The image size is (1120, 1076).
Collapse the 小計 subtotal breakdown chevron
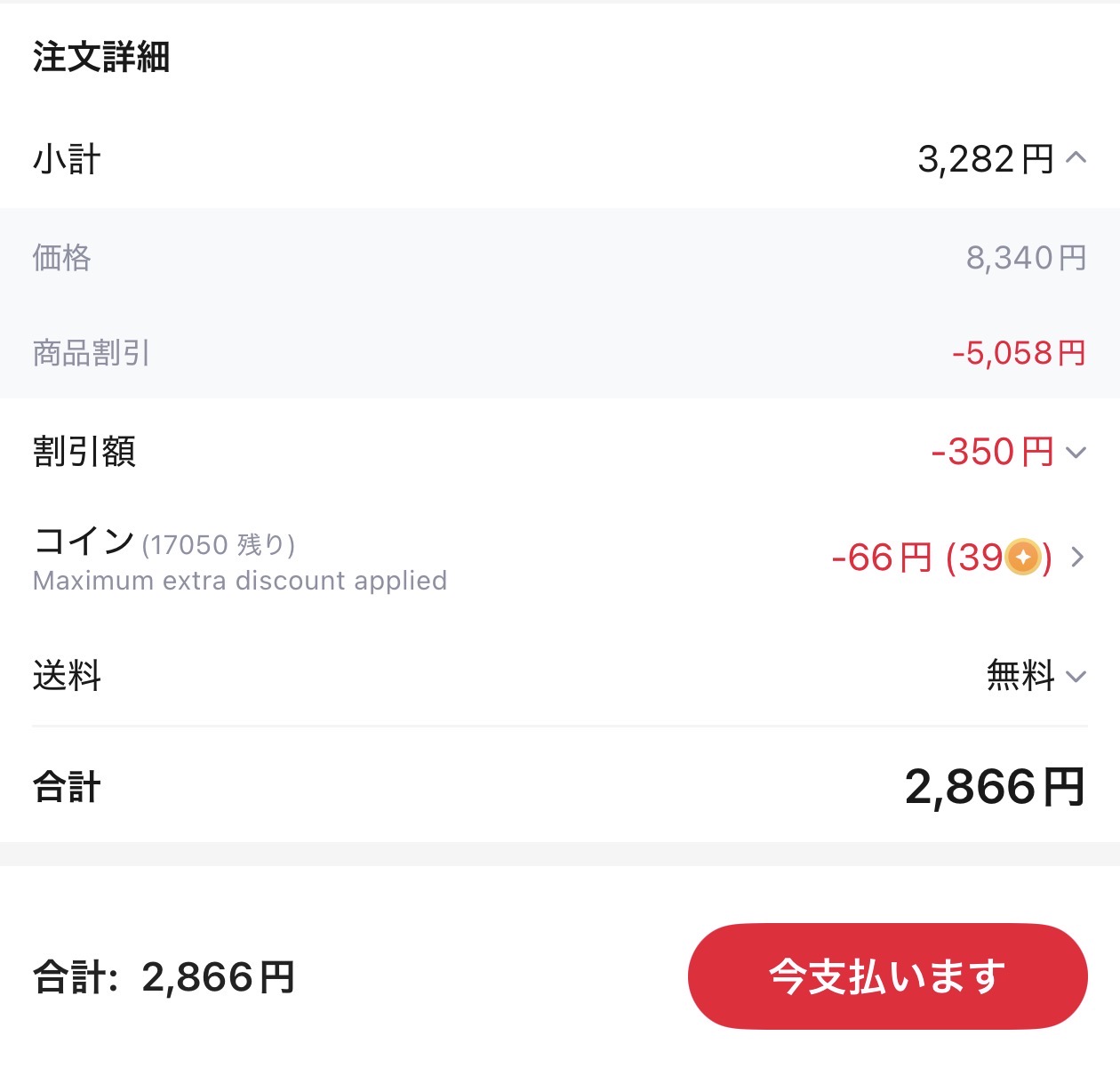1076,158
